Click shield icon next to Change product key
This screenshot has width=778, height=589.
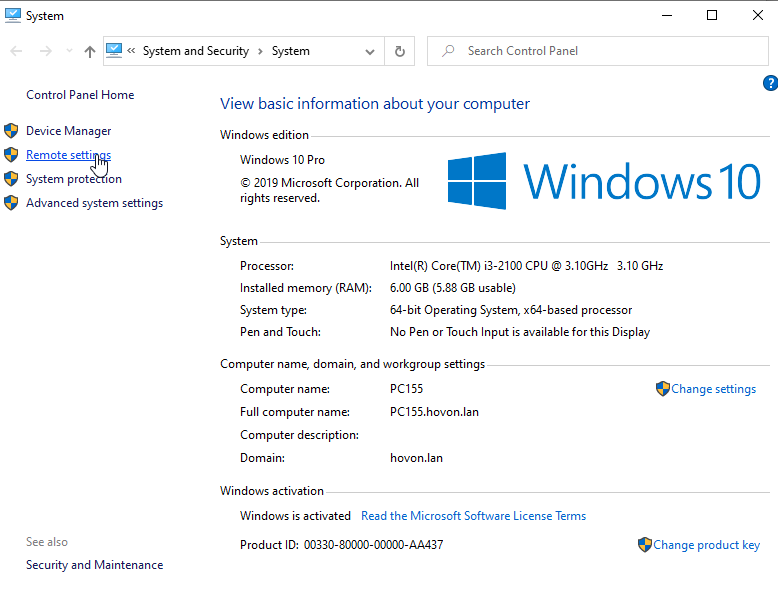click(645, 544)
